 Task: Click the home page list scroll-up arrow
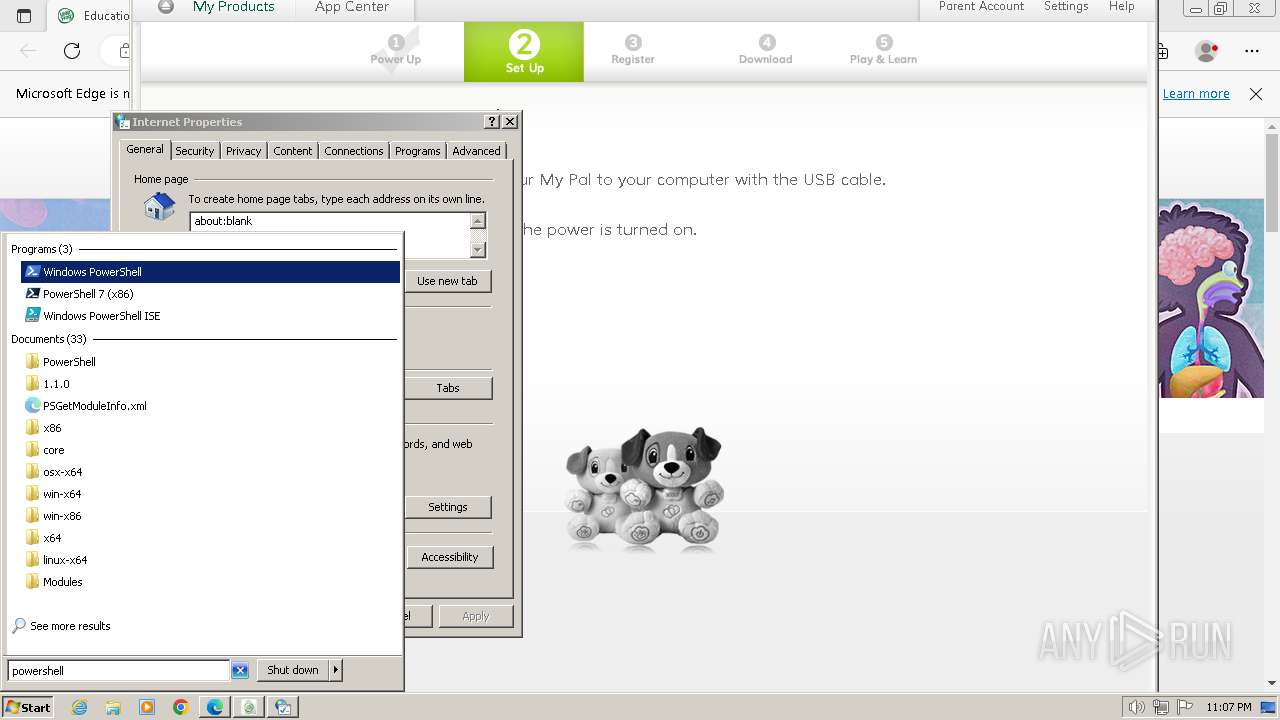tap(478, 221)
